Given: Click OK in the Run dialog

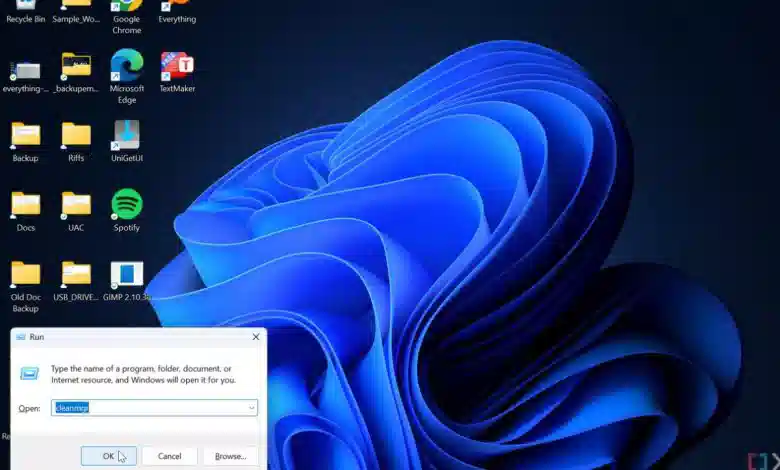Looking at the screenshot, I should pos(108,456).
